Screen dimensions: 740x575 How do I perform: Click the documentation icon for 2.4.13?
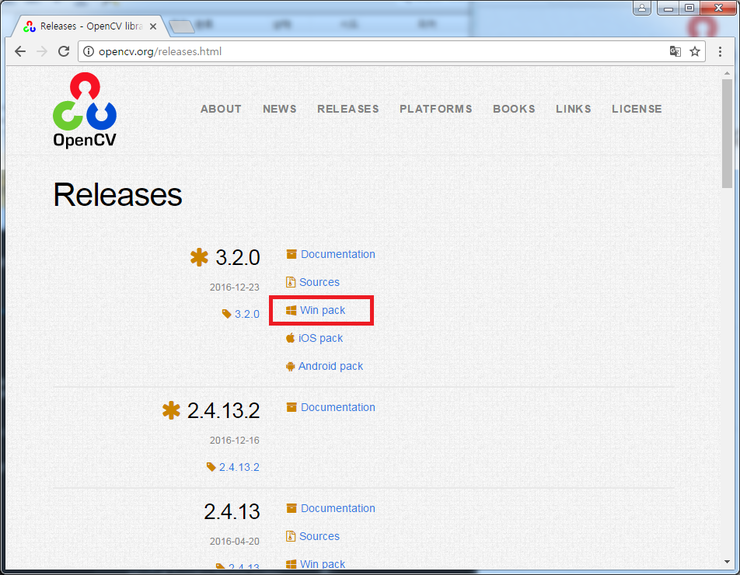[292, 508]
